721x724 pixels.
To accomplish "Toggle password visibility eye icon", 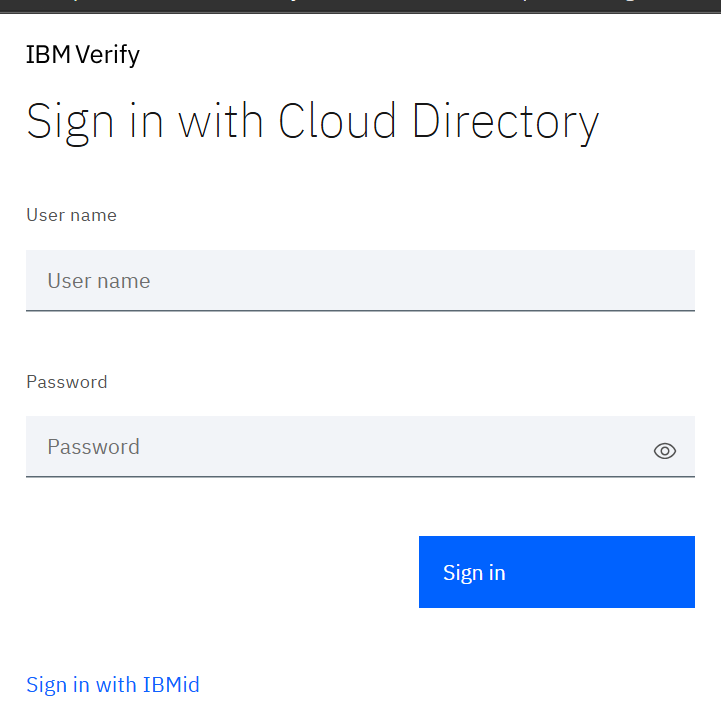I will coord(665,451).
